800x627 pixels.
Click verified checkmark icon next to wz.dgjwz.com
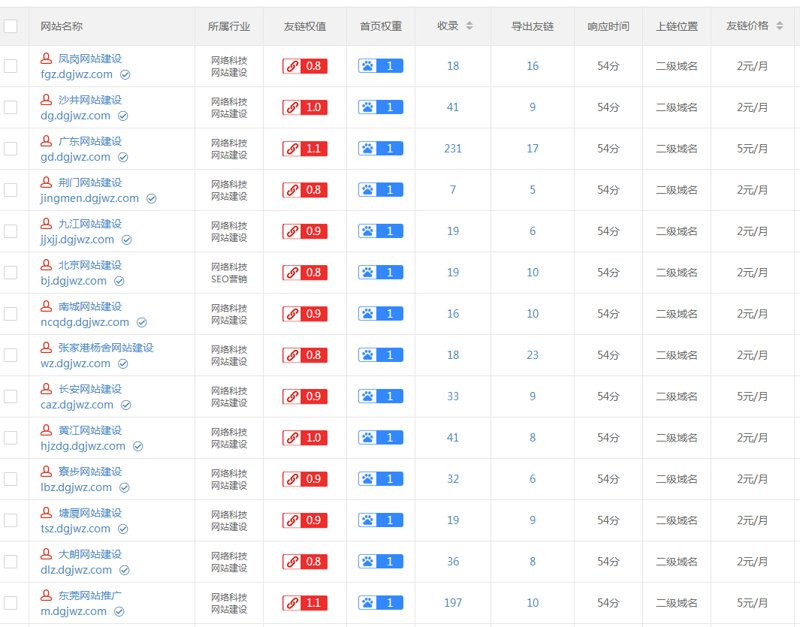(122, 364)
